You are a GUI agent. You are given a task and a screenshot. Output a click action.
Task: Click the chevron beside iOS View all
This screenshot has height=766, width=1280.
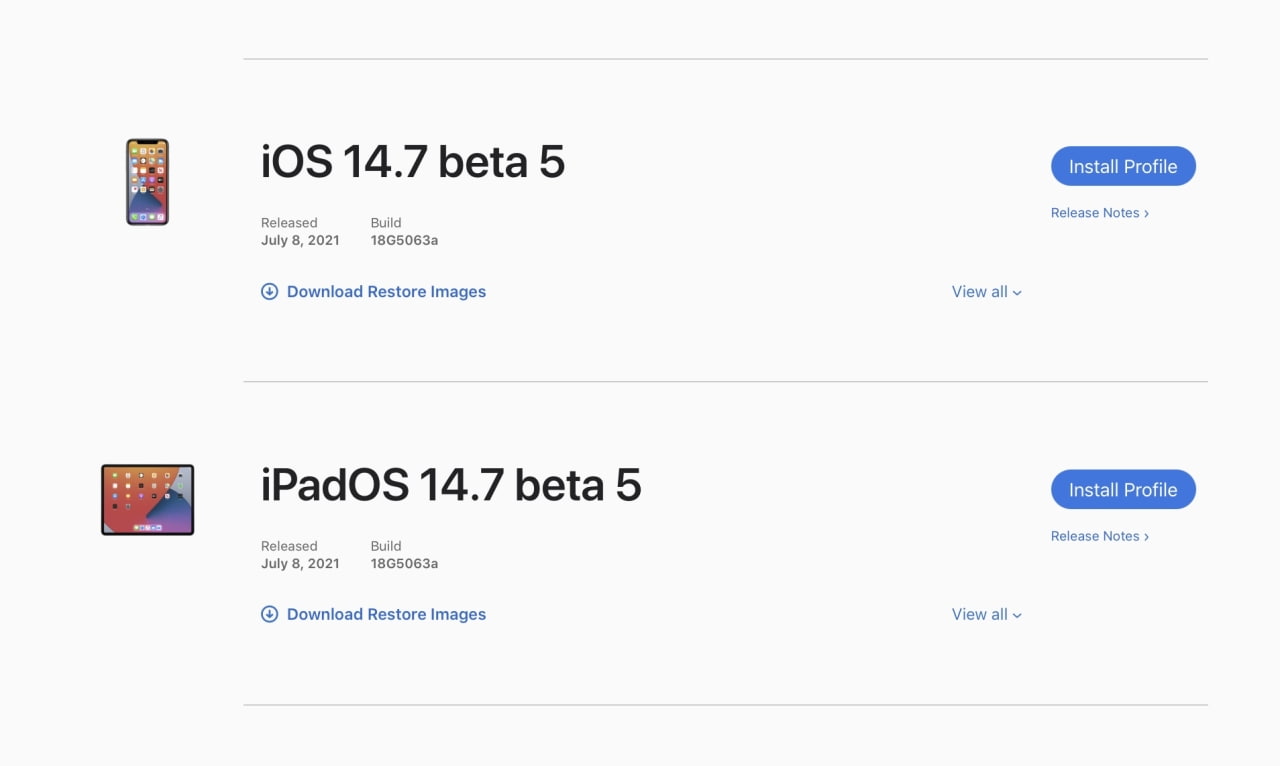1017,293
